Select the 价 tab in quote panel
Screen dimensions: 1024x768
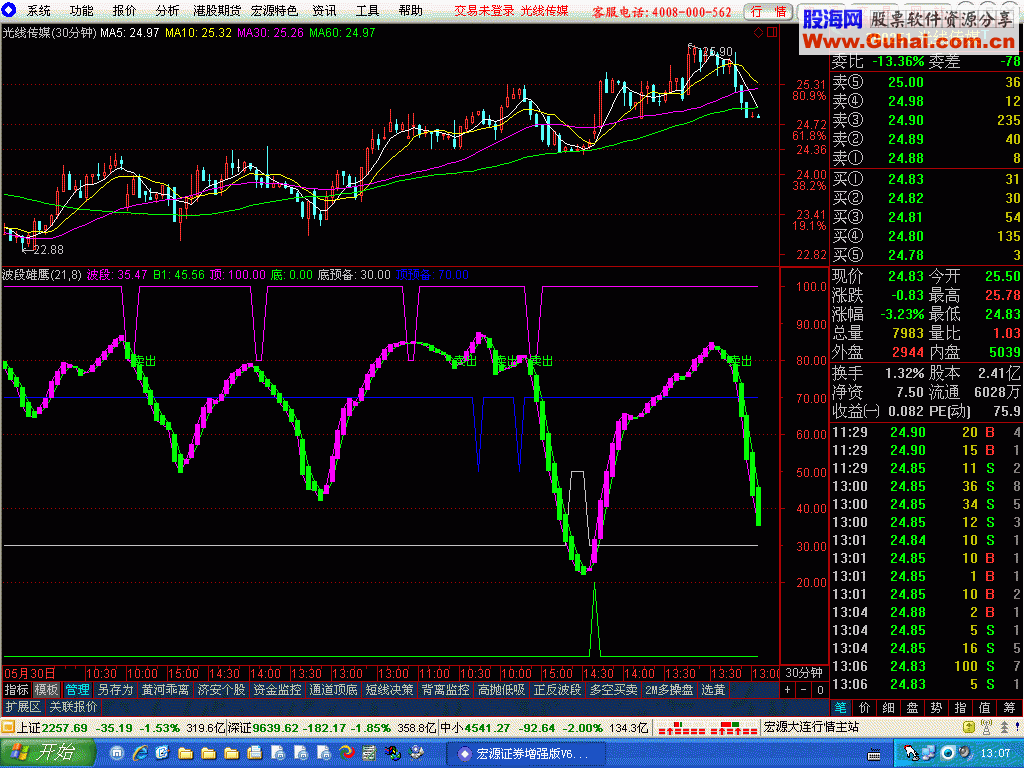point(865,707)
